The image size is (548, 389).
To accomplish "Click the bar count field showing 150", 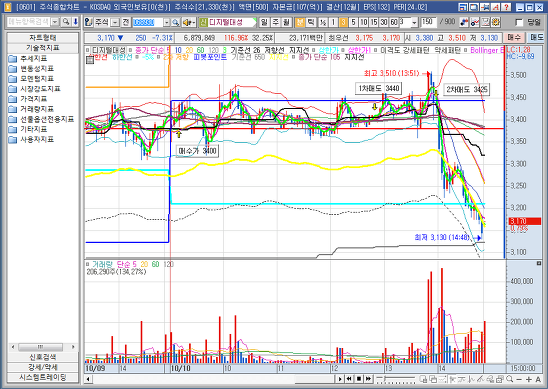I will [x=428, y=22].
